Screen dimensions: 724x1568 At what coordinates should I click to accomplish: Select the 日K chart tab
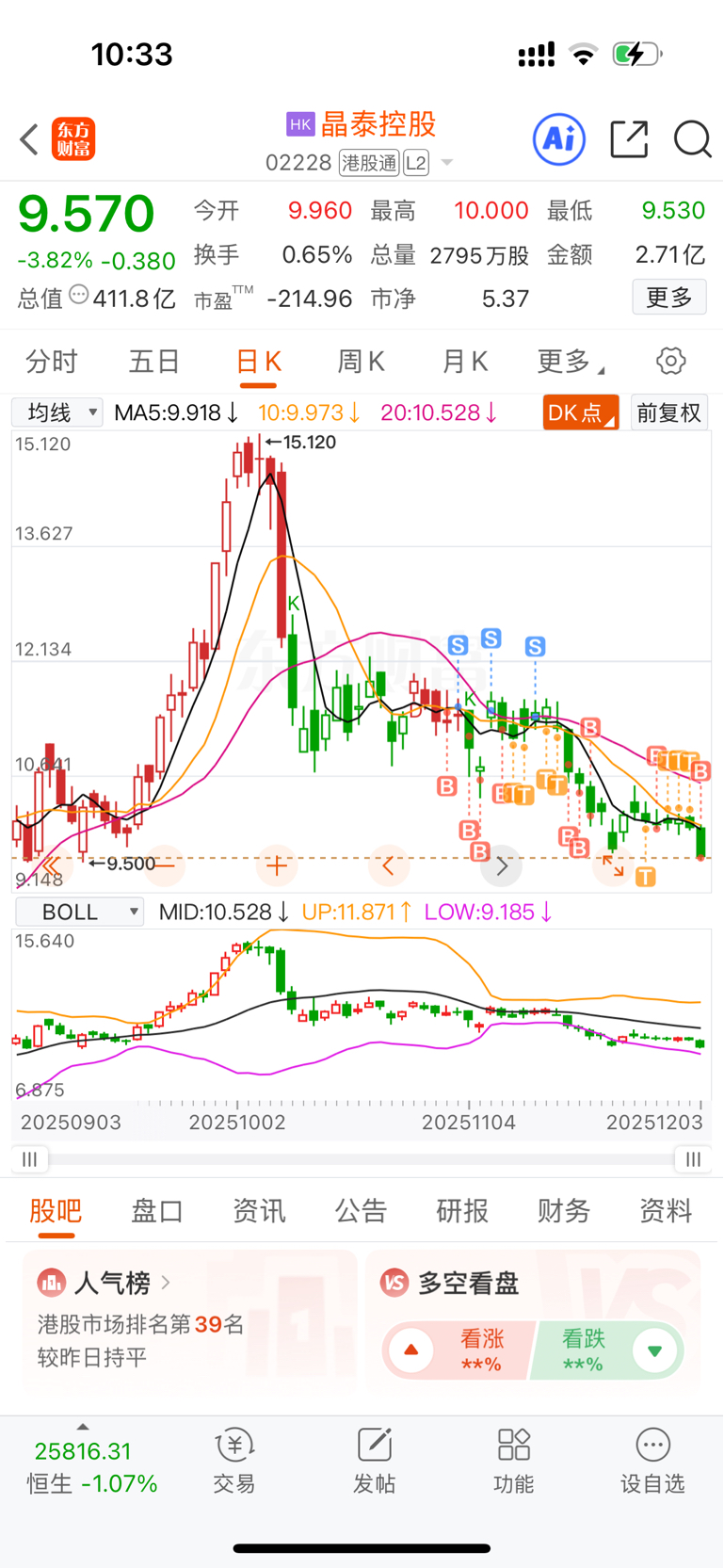pyautogui.click(x=258, y=361)
